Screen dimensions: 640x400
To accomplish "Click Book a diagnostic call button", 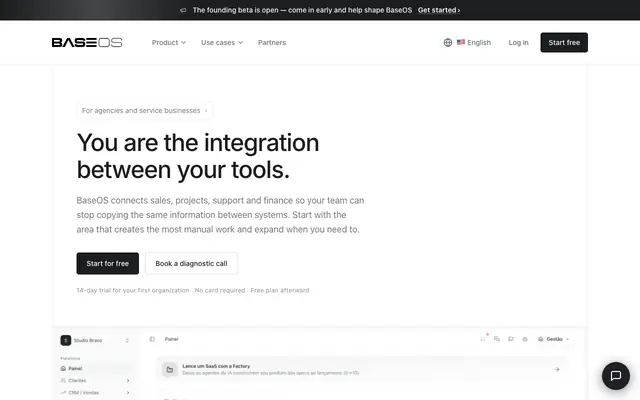I will click(x=191, y=263).
